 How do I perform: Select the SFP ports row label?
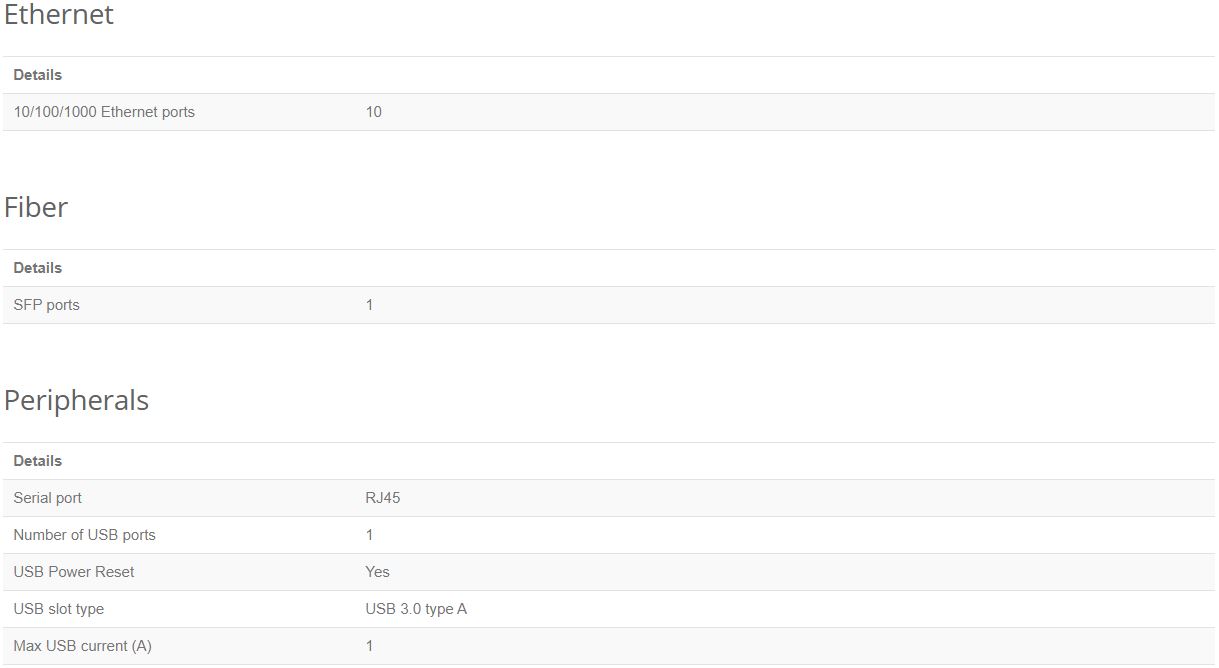click(46, 305)
